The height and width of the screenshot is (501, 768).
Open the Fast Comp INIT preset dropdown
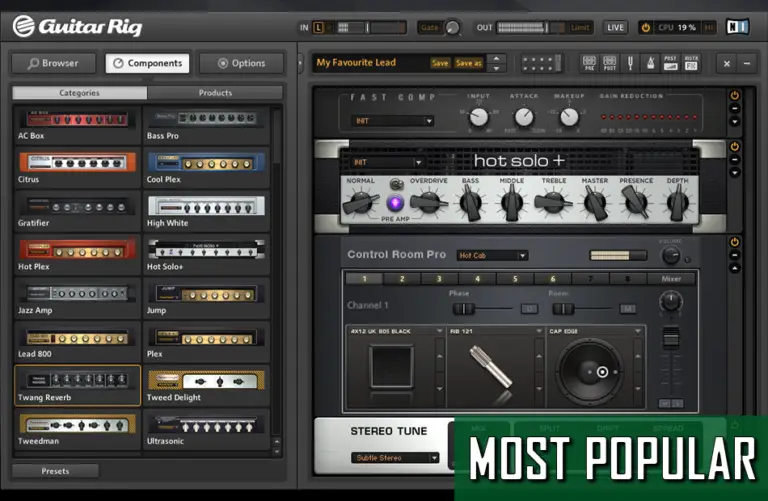392,121
